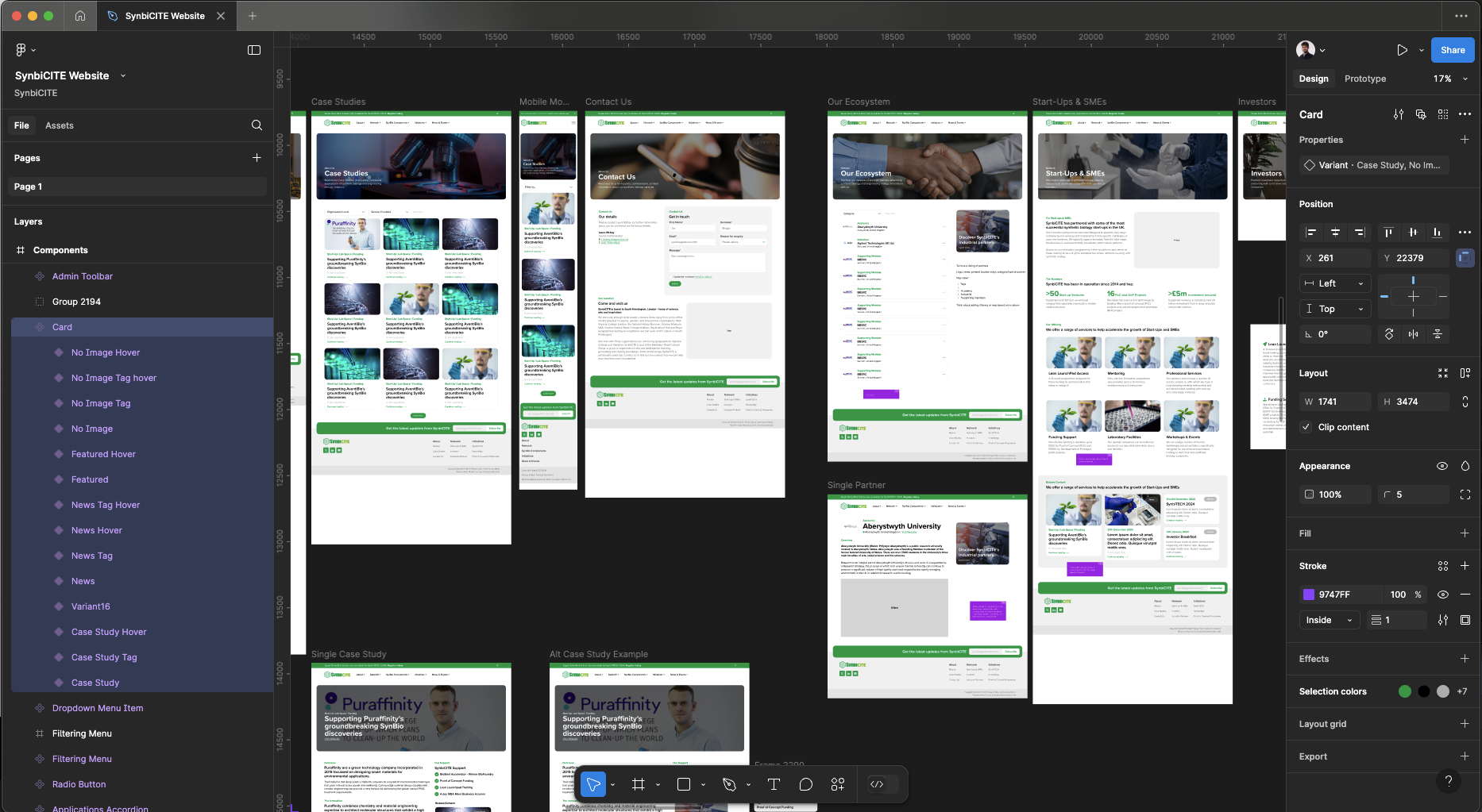The width and height of the screenshot is (1482, 812).
Task: Click the X position field 261
Action: [1335, 258]
